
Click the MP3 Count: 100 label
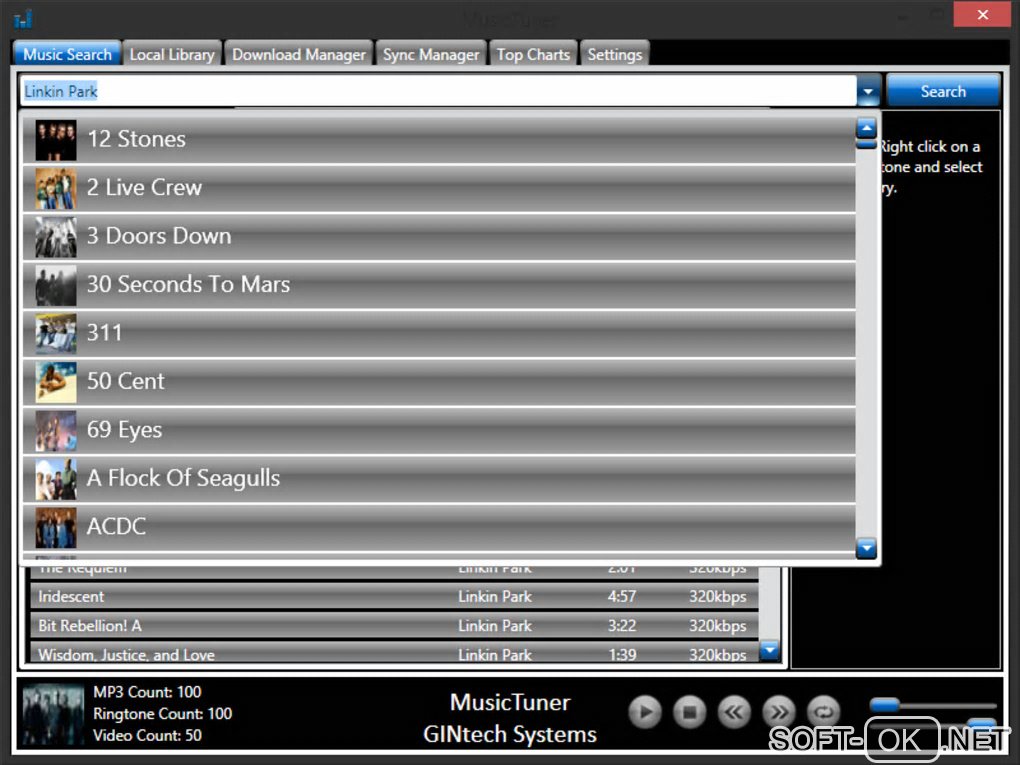[147, 691]
